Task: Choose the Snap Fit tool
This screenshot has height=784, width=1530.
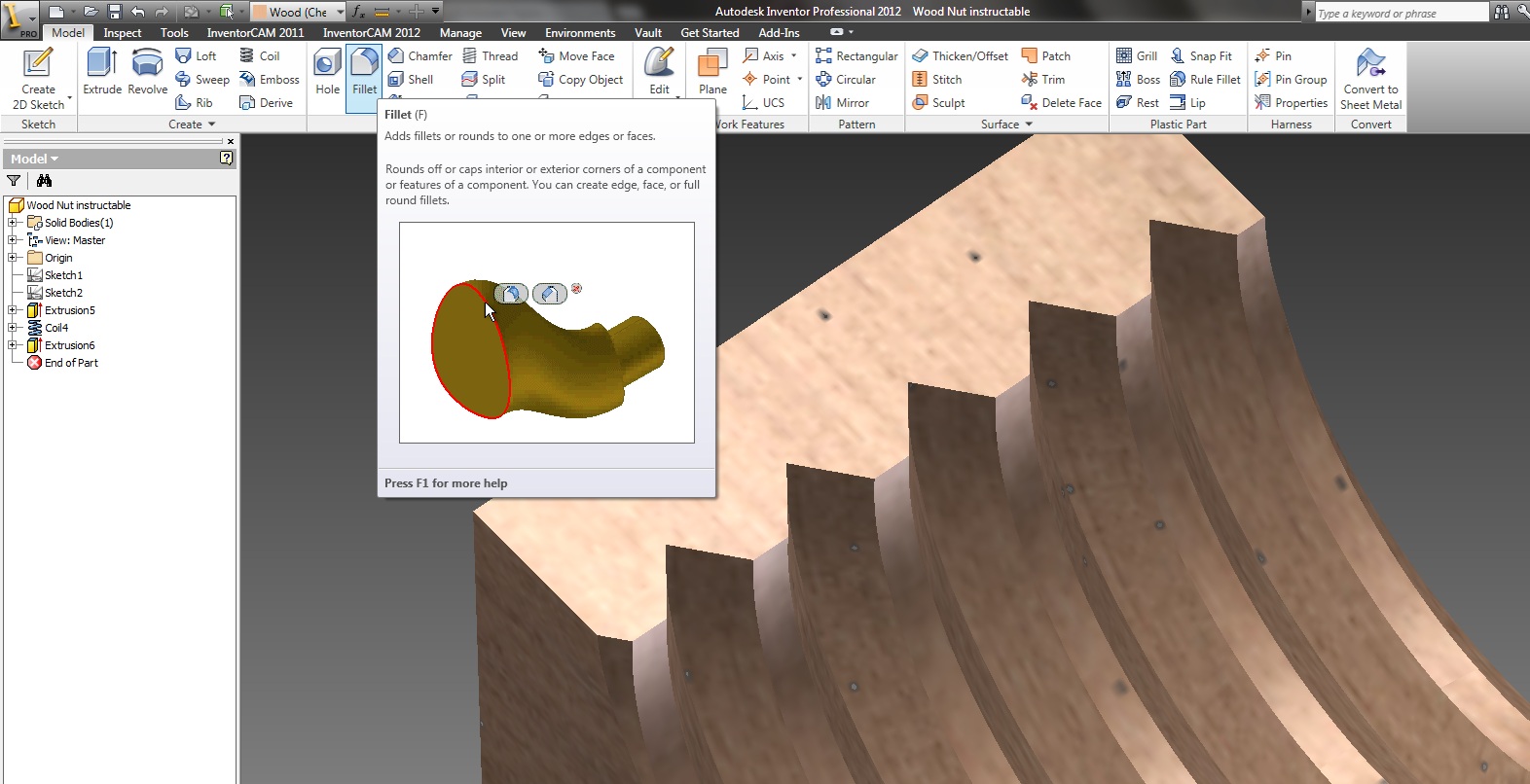Action: (x=1201, y=56)
